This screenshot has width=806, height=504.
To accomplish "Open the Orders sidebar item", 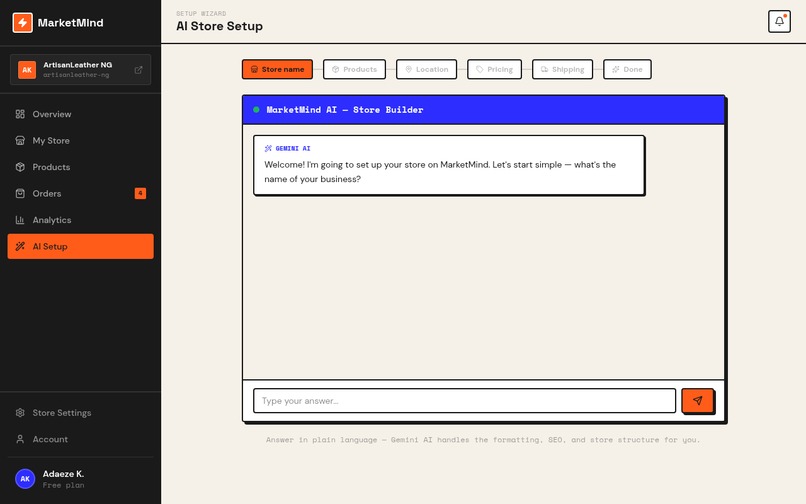I will point(80,193).
